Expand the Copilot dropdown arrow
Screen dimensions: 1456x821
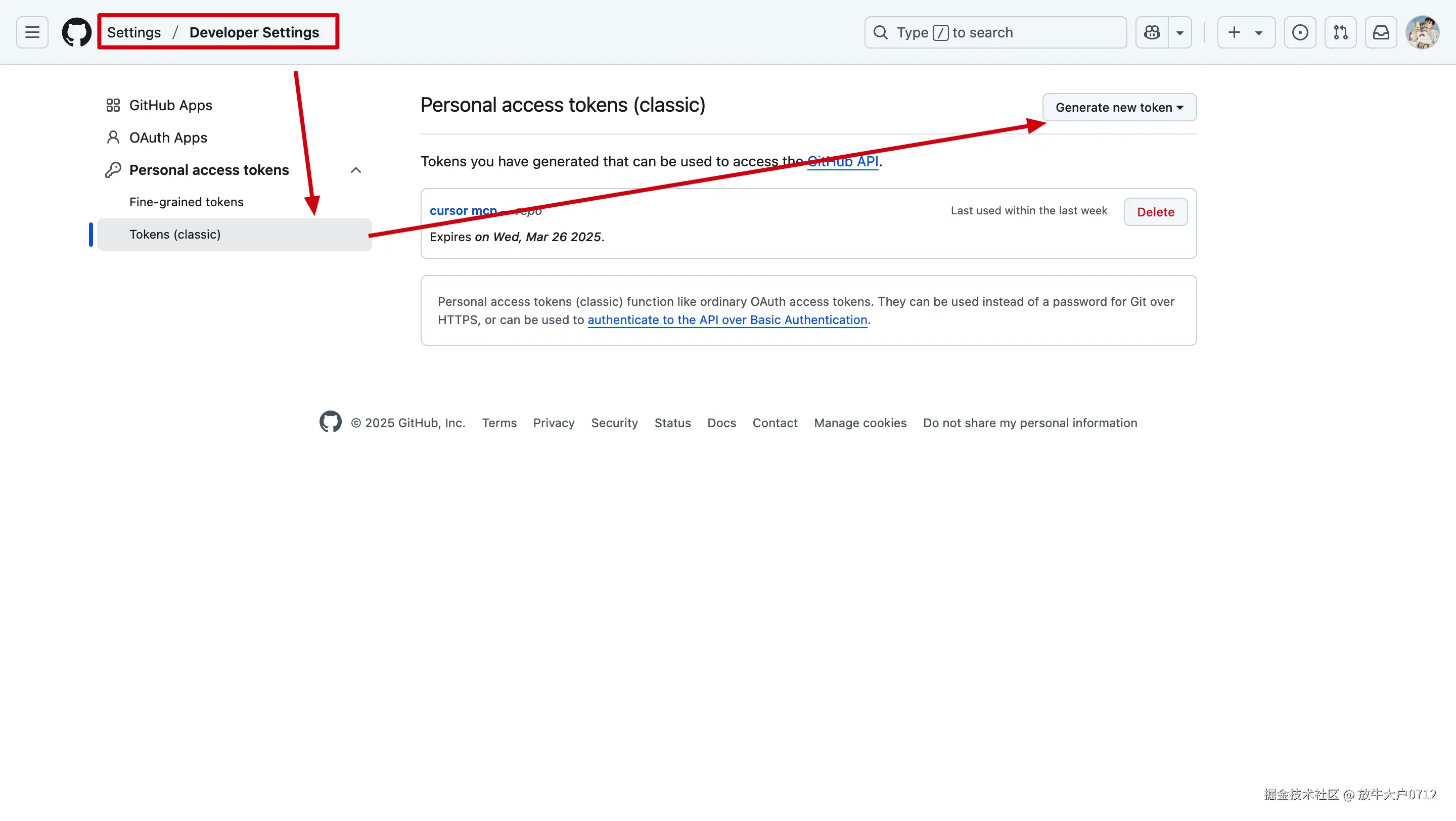tap(1179, 33)
